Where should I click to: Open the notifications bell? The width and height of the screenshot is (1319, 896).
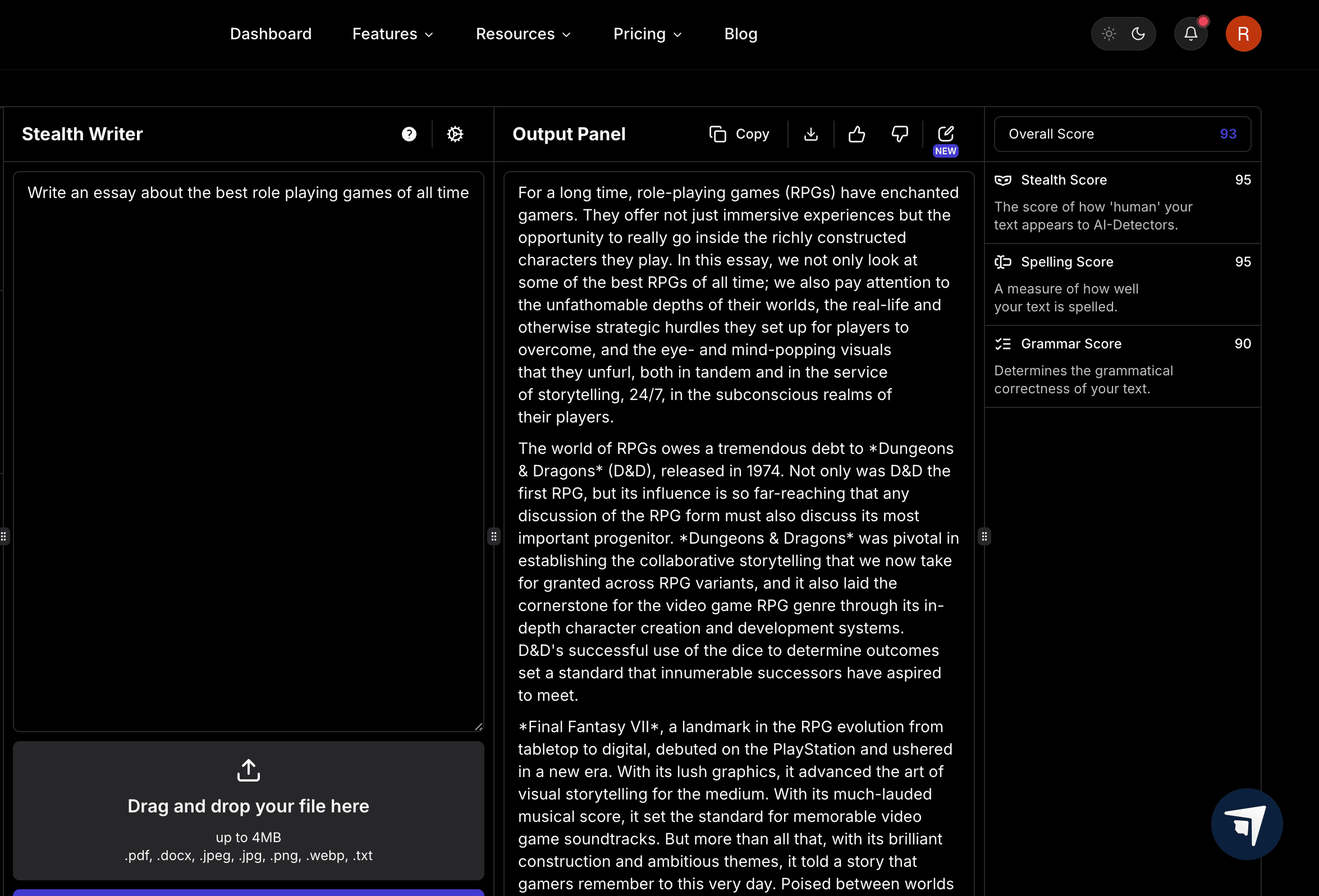point(1190,34)
